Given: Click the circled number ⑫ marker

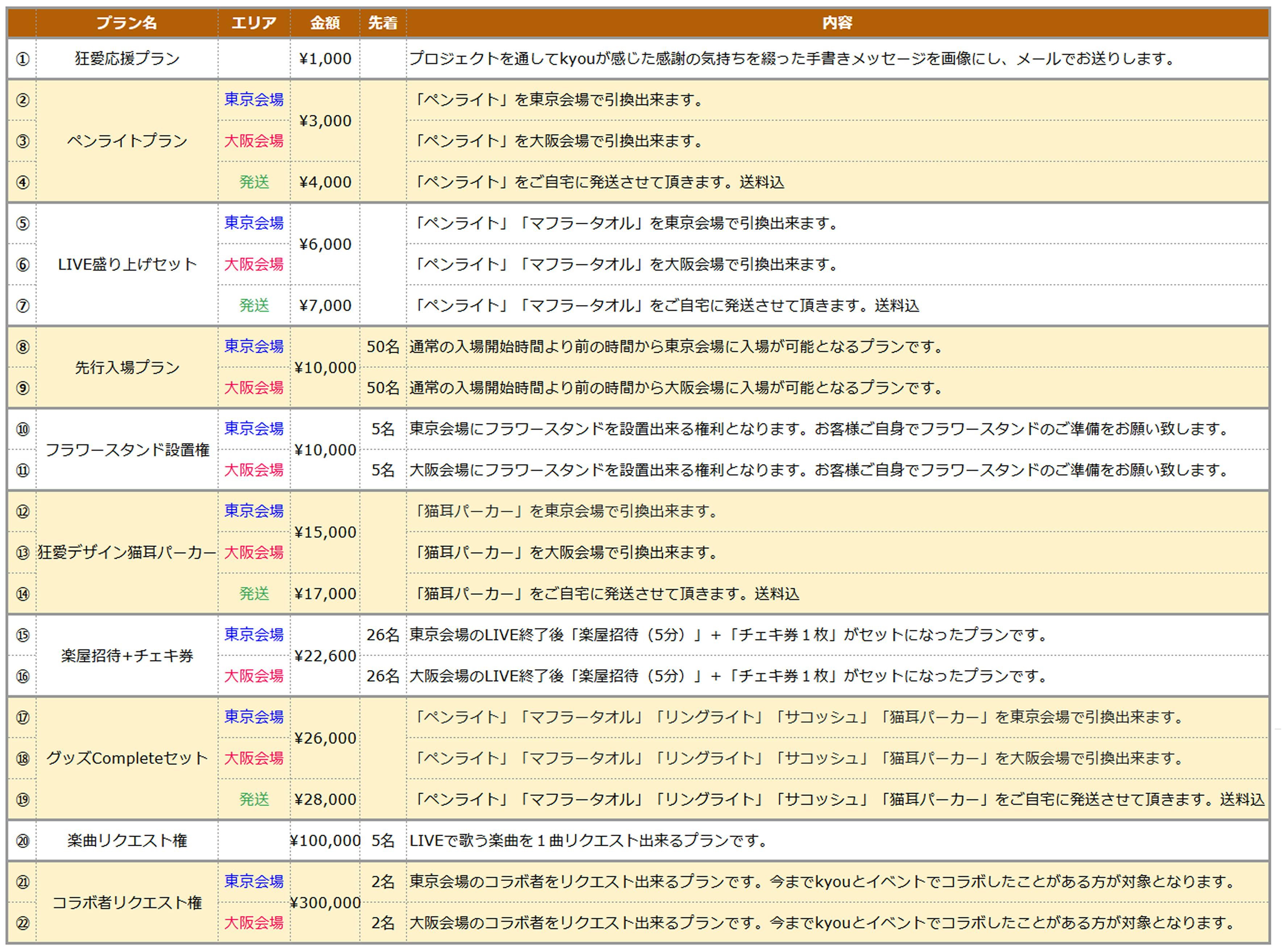Looking at the screenshot, I should click(22, 512).
